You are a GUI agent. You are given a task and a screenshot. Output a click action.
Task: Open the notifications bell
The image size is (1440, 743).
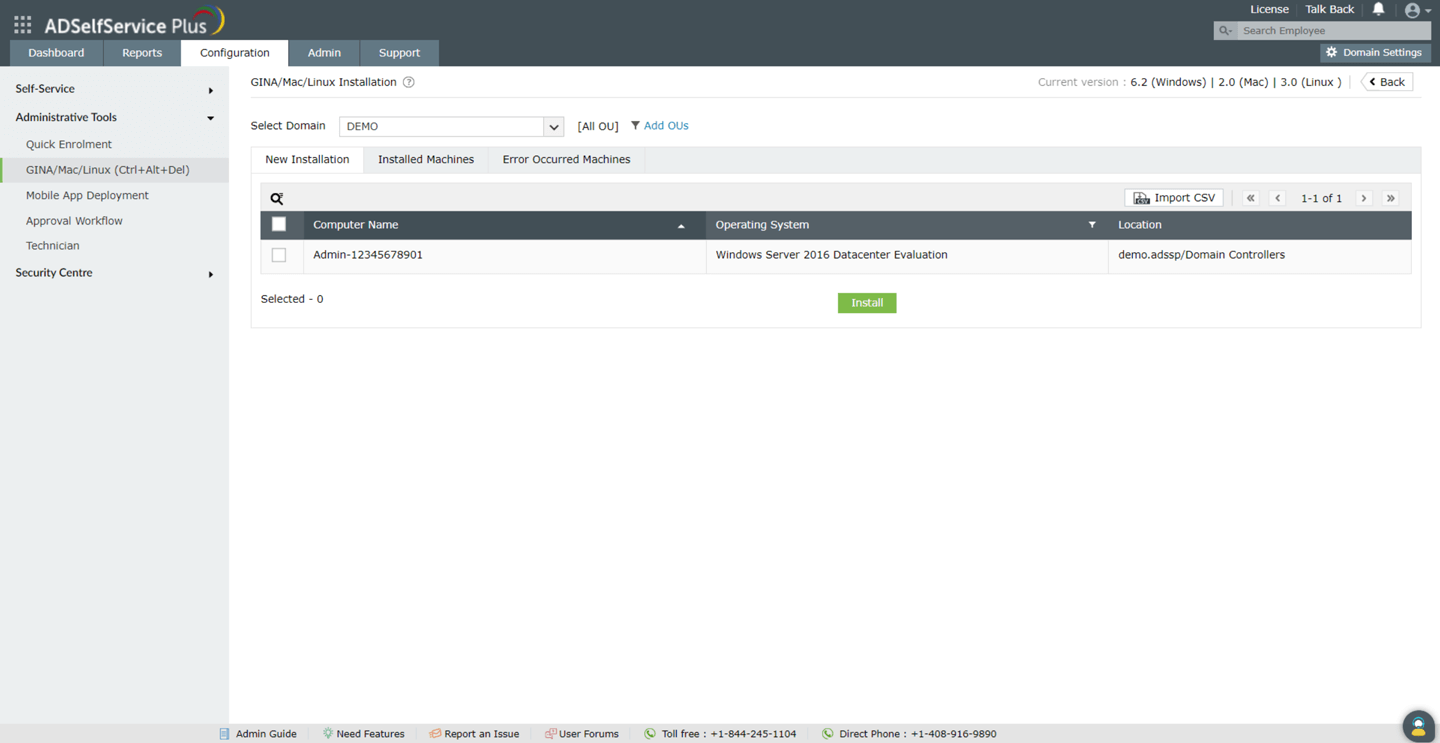[x=1378, y=9]
